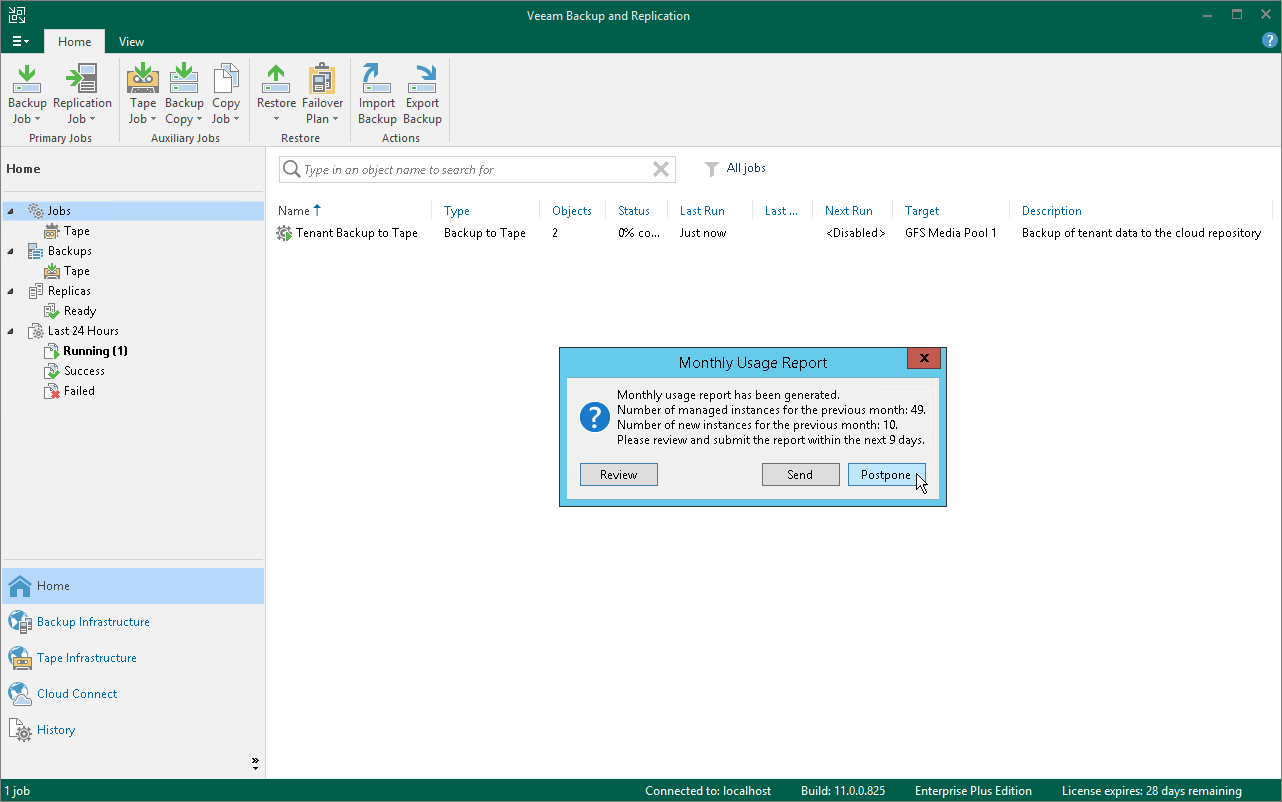This screenshot has width=1282, height=802.
Task: Select the Success tree item
Action: click(x=84, y=371)
